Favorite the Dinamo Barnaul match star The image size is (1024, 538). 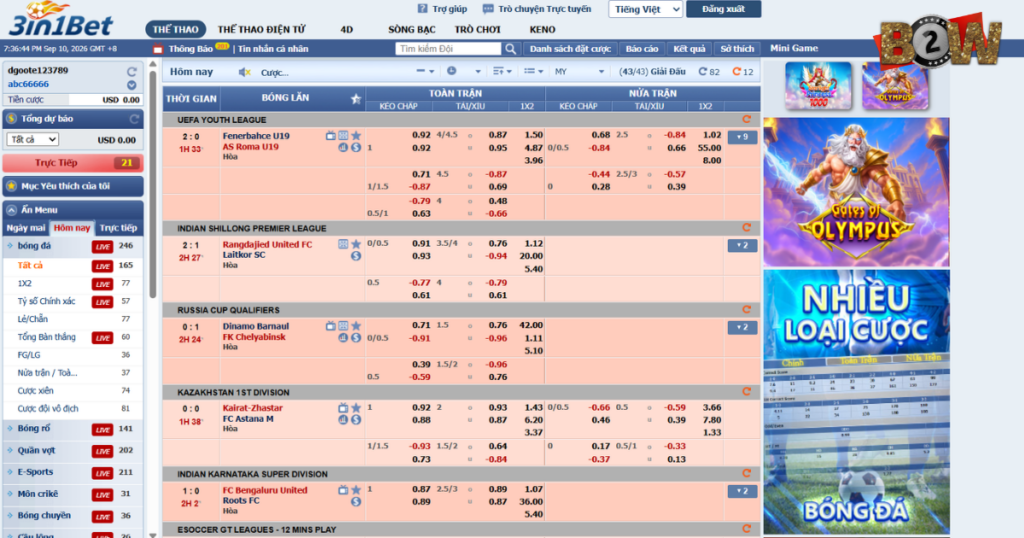pyautogui.click(x=356, y=326)
